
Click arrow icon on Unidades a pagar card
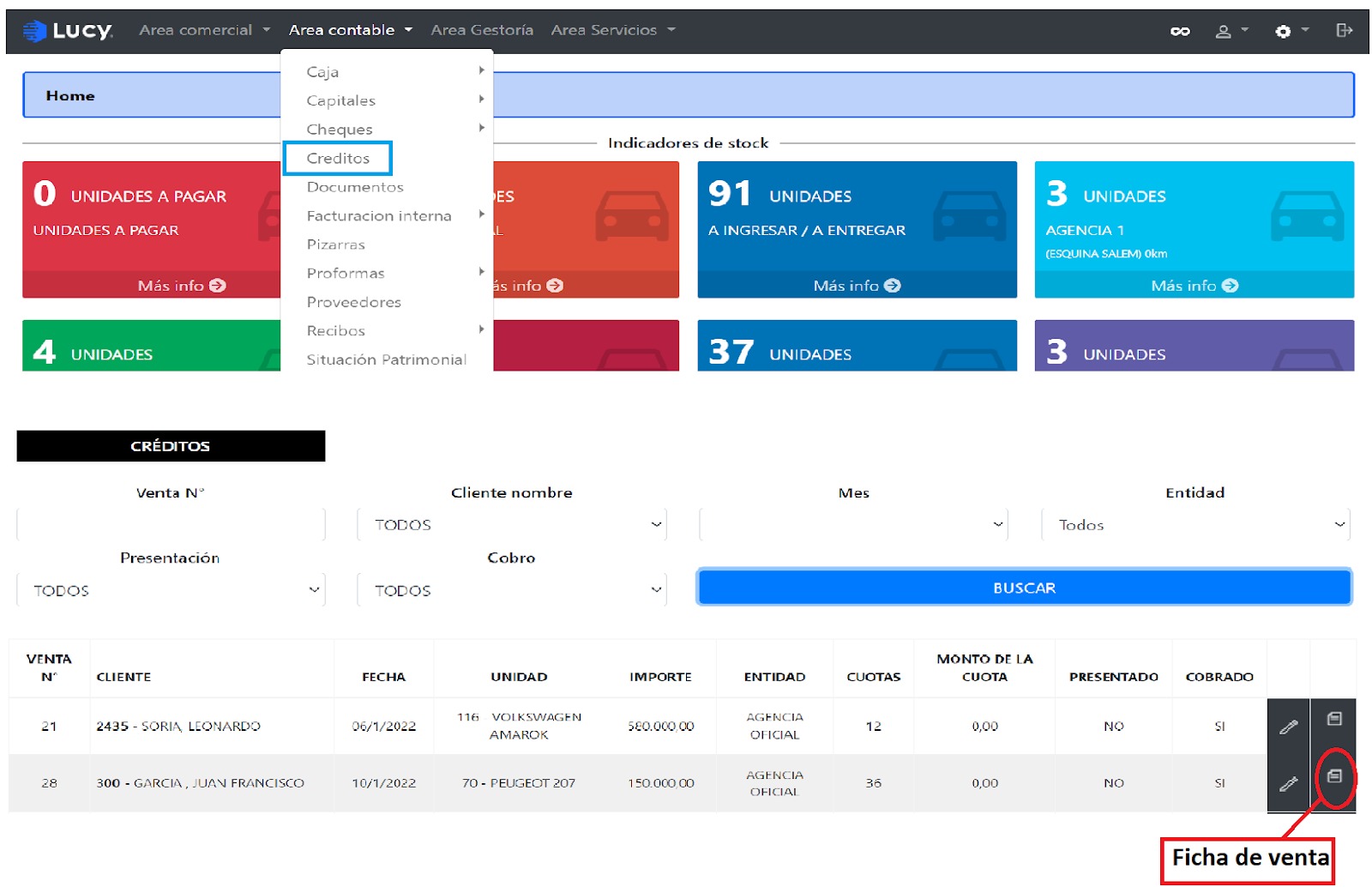(x=218, y=286)
